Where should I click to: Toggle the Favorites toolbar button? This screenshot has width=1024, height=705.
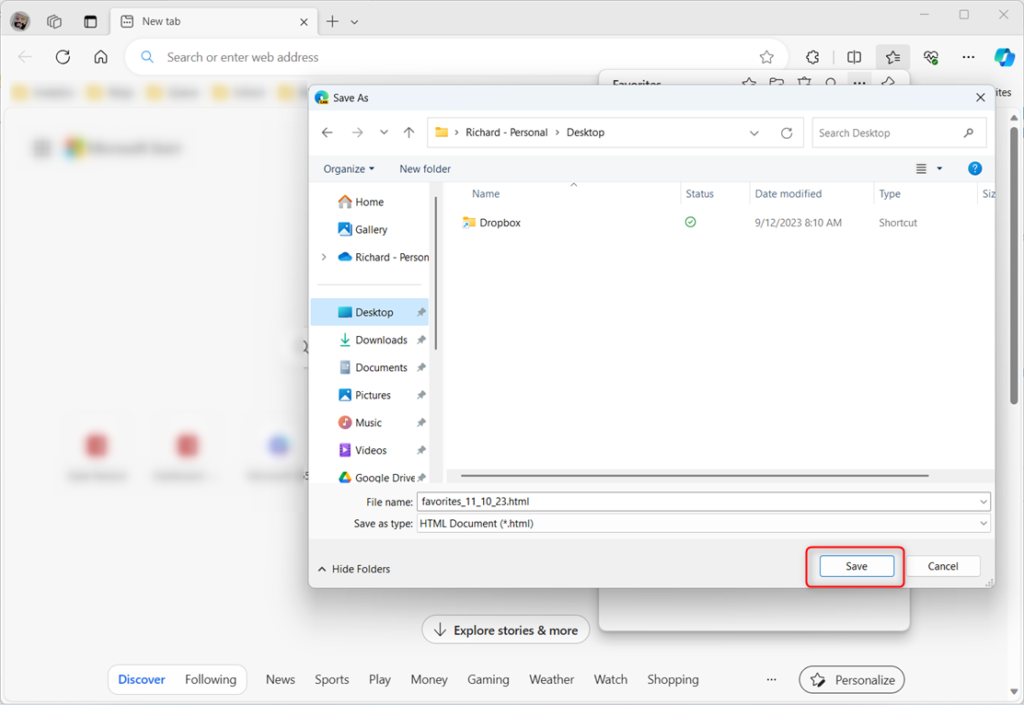tap(893, 57)
